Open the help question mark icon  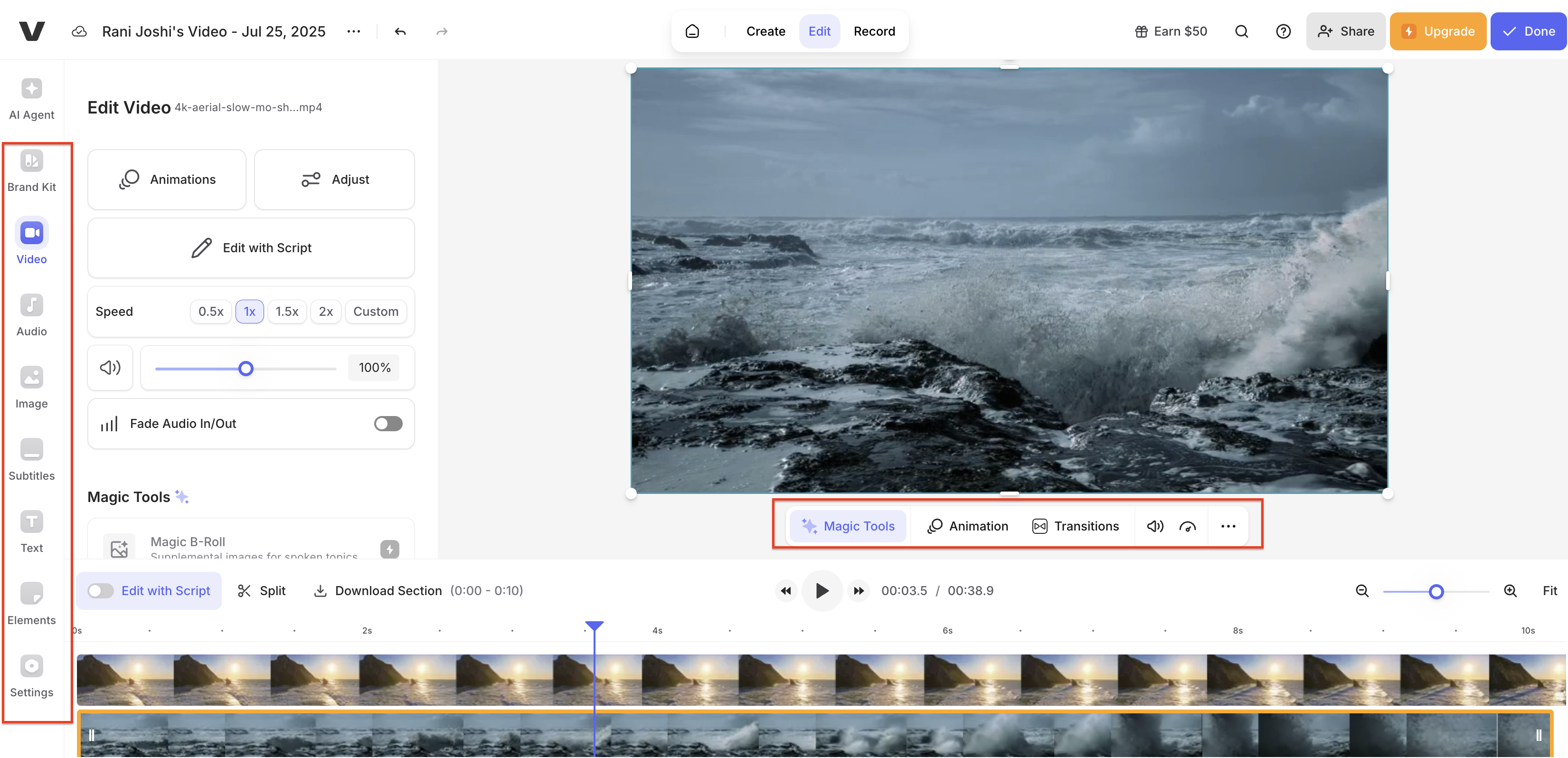tap(1283, 32)
